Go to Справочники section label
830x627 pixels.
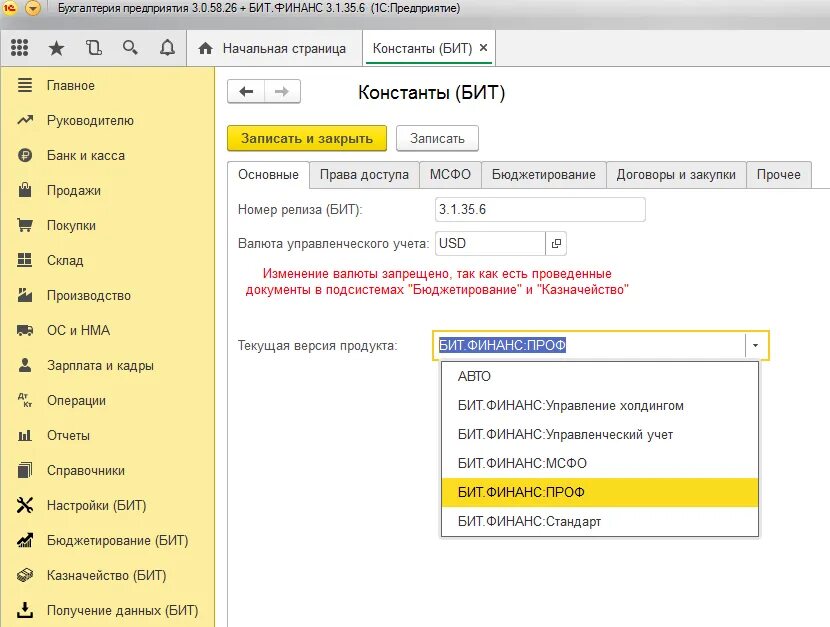(86, 470)
